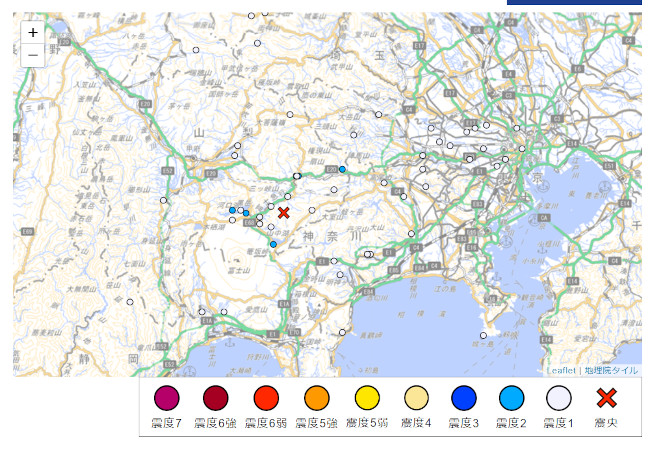The height and width of the screenshot is (451, 659).
Task: Click the blue 震度2 marker northeast of epicenter
Action: [x=342, y=169]
